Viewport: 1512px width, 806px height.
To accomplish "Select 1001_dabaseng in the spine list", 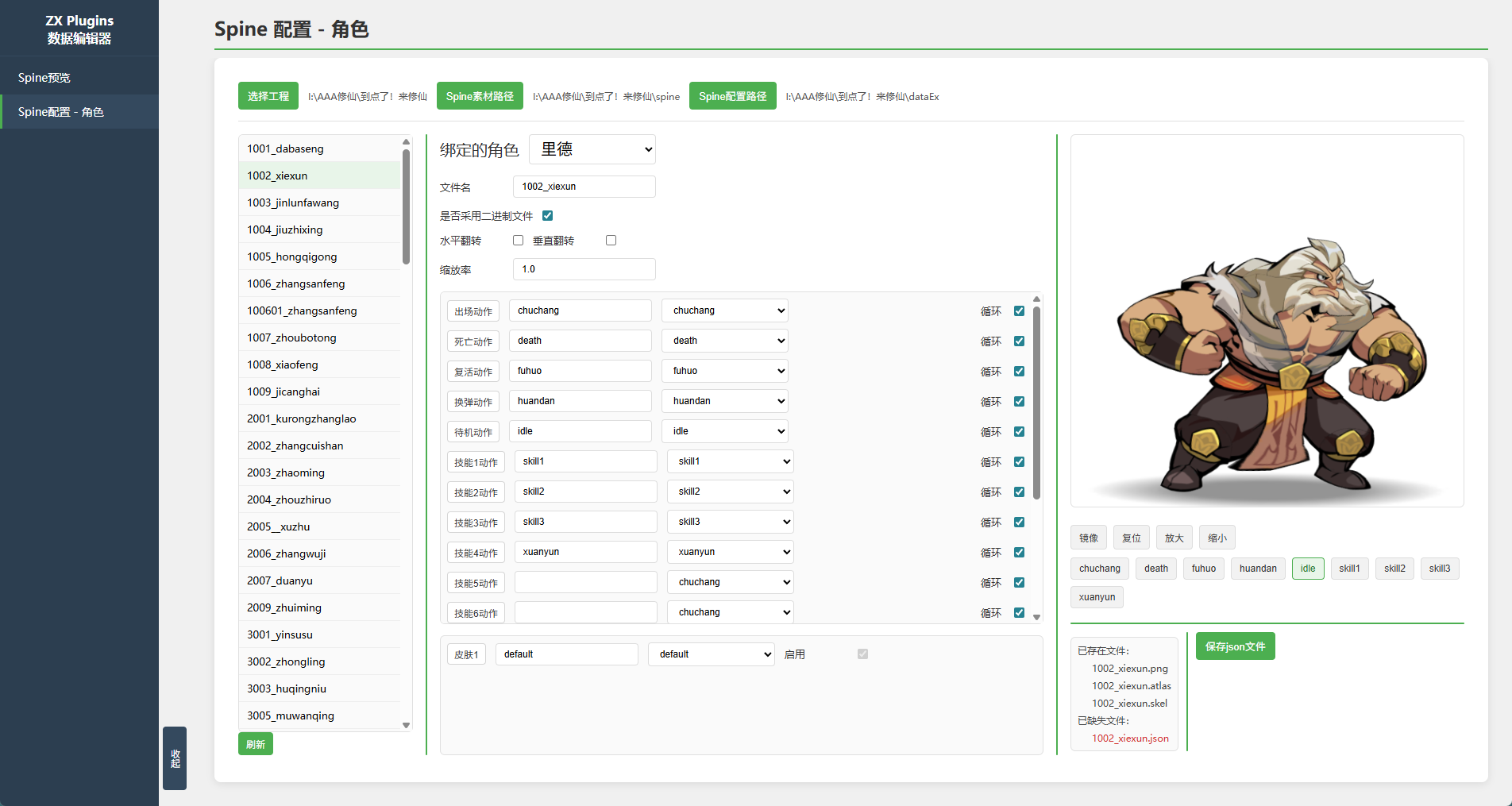I will tap(319, 148).
